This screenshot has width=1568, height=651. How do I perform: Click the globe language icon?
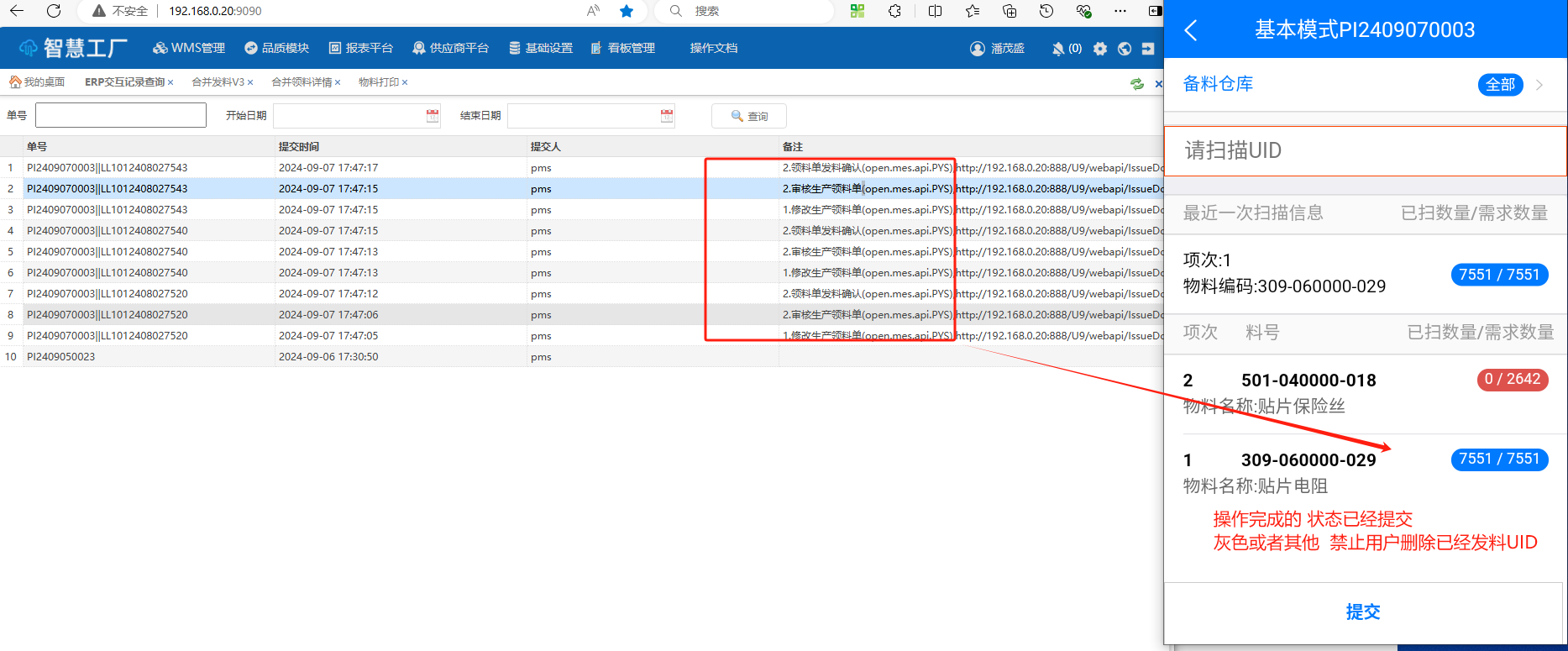(1125, 49)
